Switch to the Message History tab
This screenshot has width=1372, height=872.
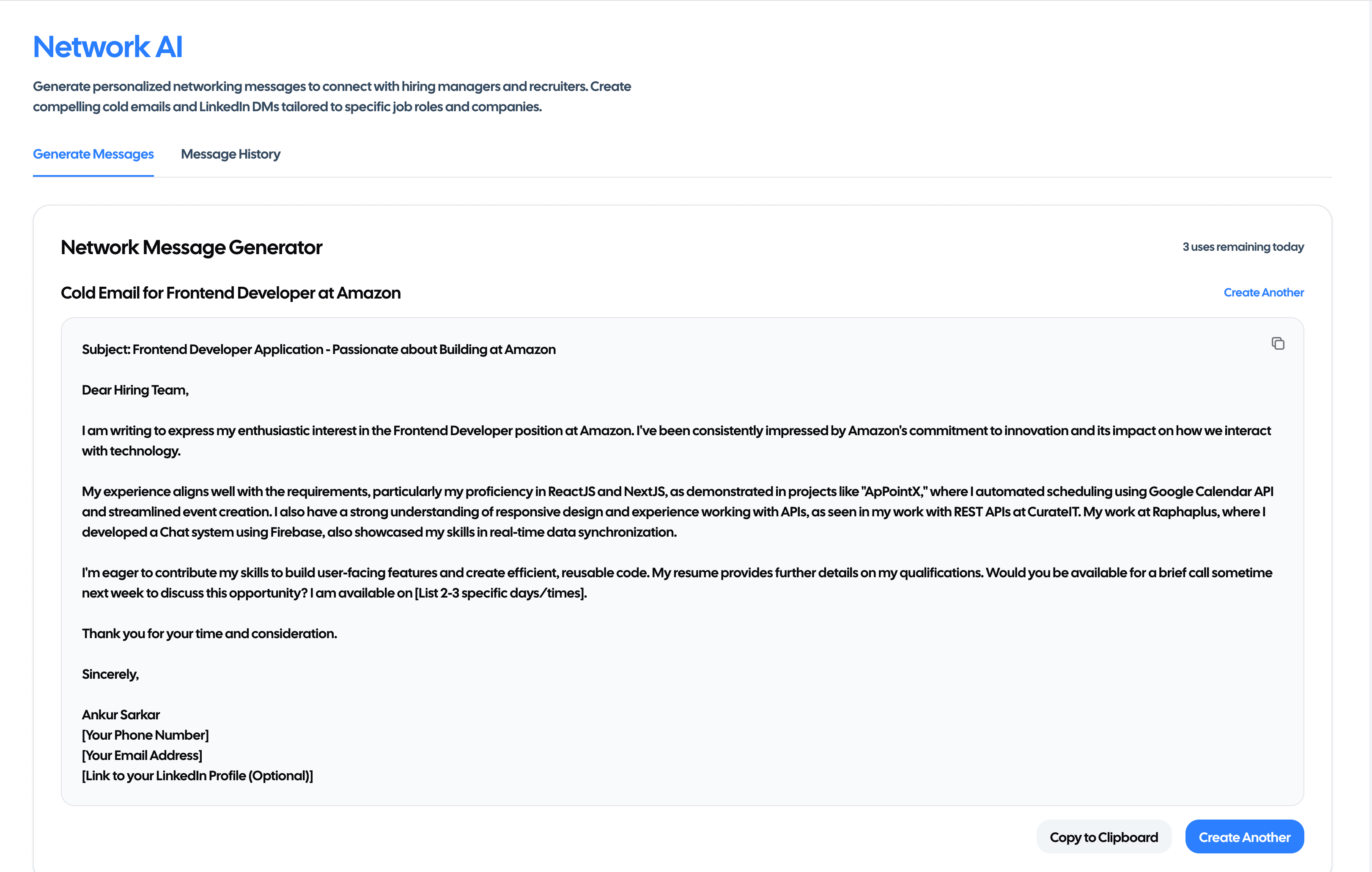[x=230, y=154]
